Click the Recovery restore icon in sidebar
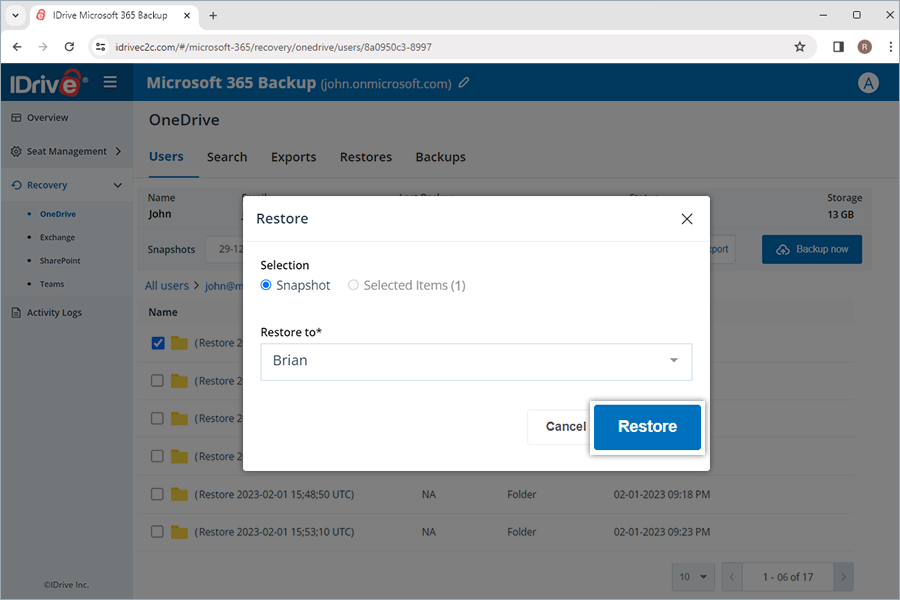Viewport: 900px width, 600px height. (16, 185)
